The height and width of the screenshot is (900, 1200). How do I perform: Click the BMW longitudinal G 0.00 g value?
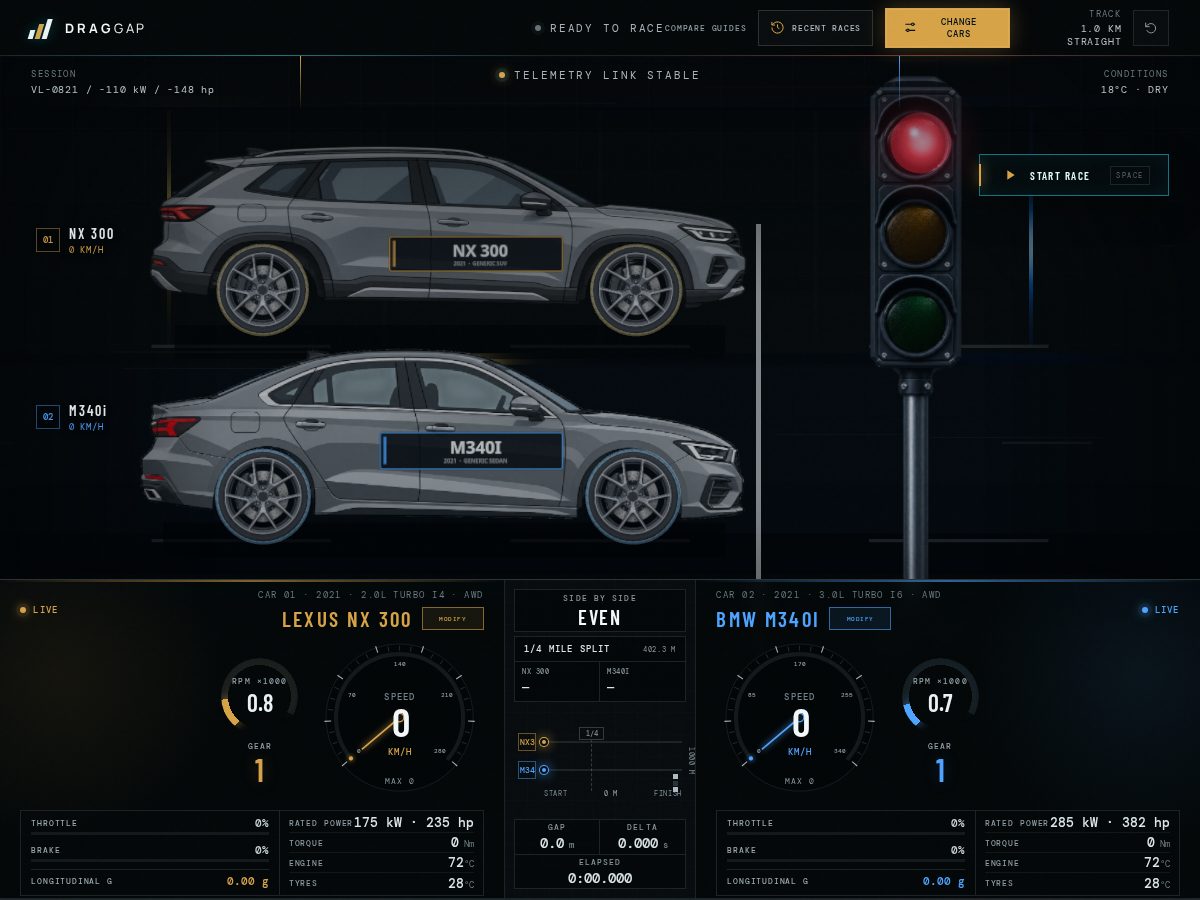(x=945, y=881)
